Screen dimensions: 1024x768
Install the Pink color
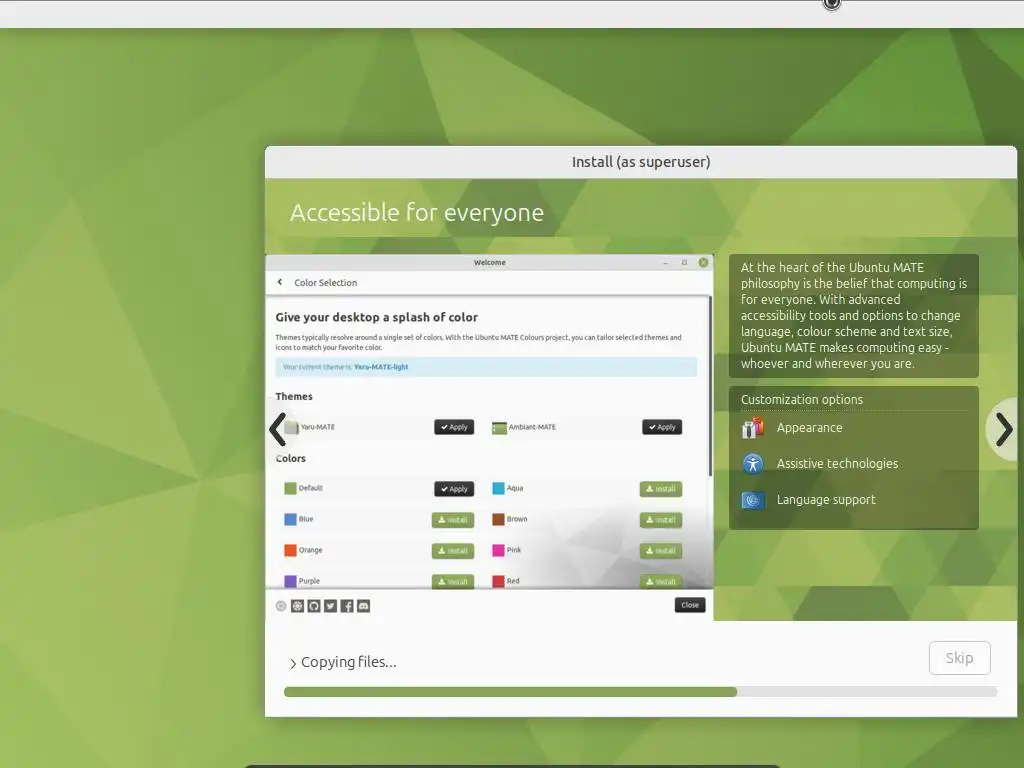[661, 551]
